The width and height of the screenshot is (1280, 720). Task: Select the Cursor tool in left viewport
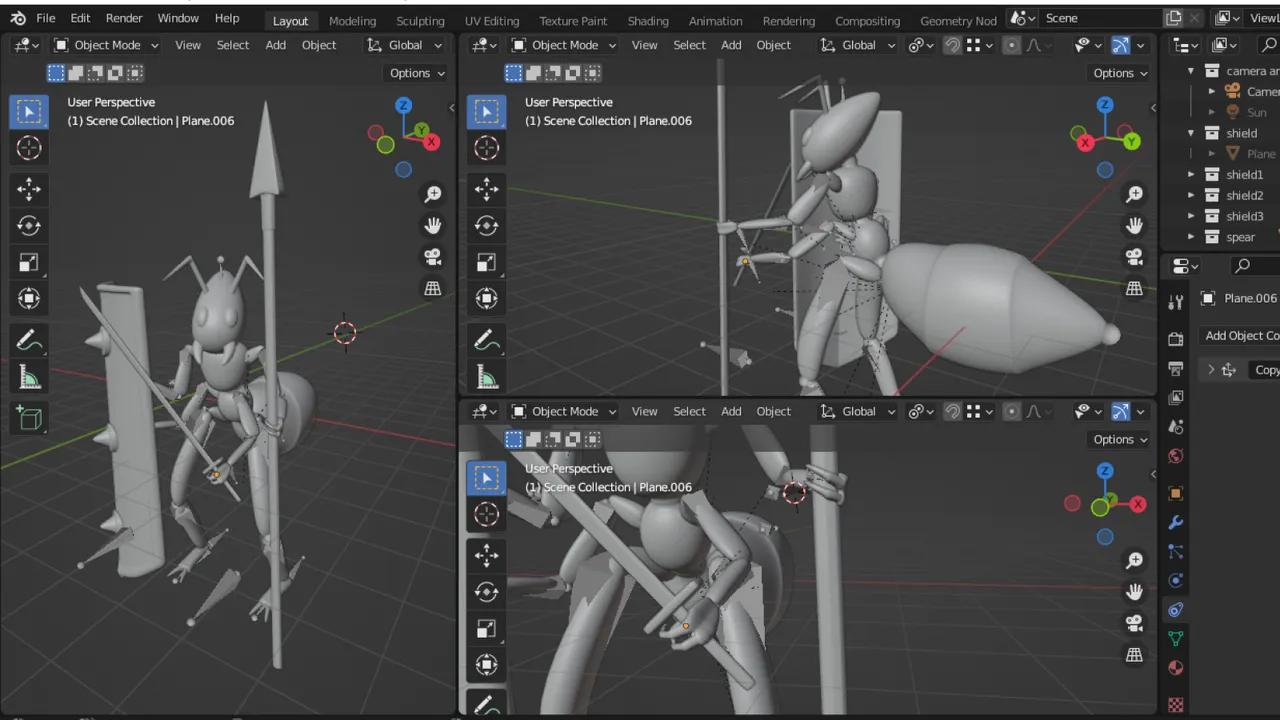(x=29, y=148)
